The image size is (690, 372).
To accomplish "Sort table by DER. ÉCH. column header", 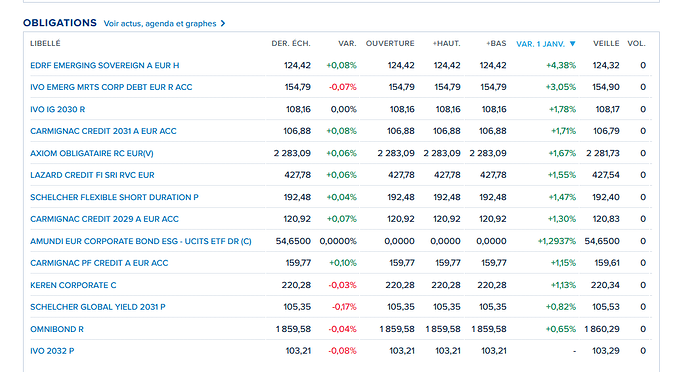I will click(x=291, y=43).
